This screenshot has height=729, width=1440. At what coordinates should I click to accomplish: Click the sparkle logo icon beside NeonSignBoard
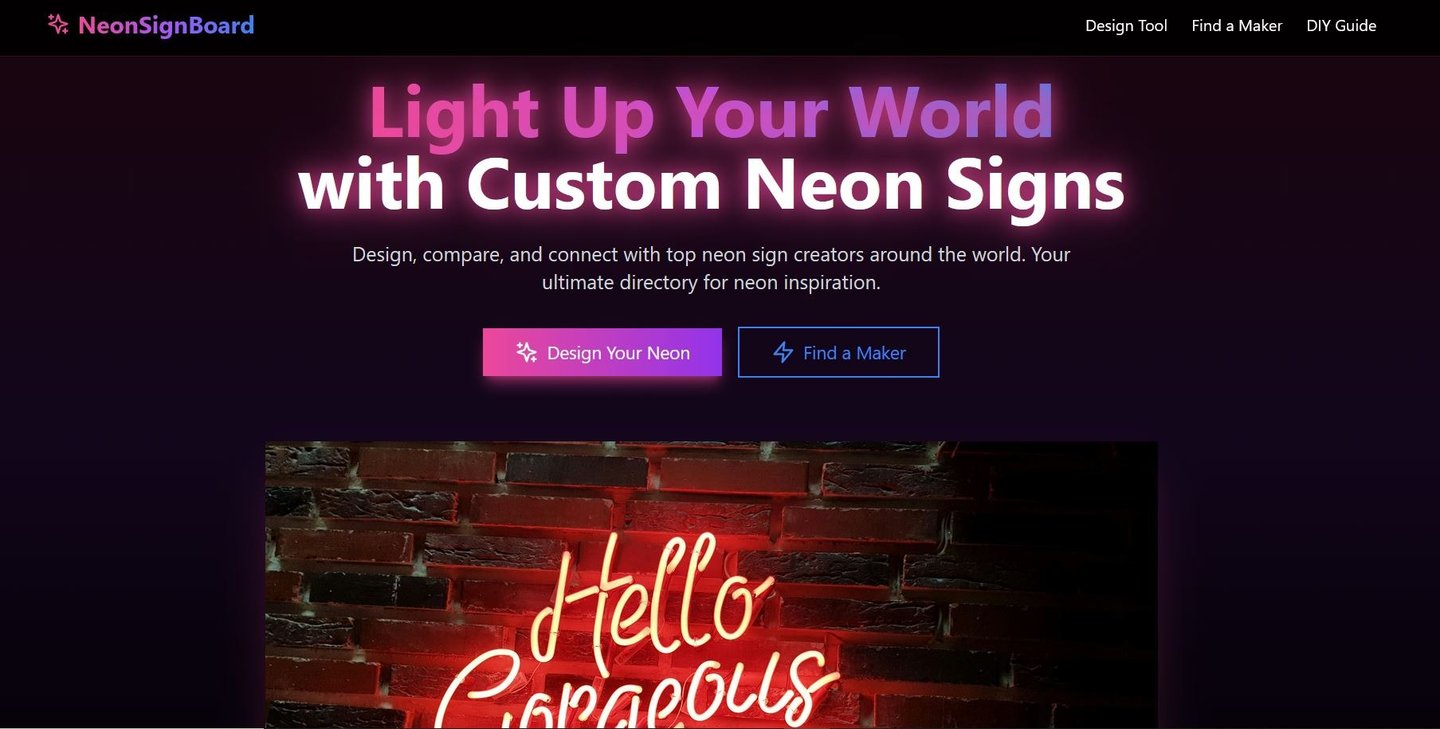tap(59, 25)
